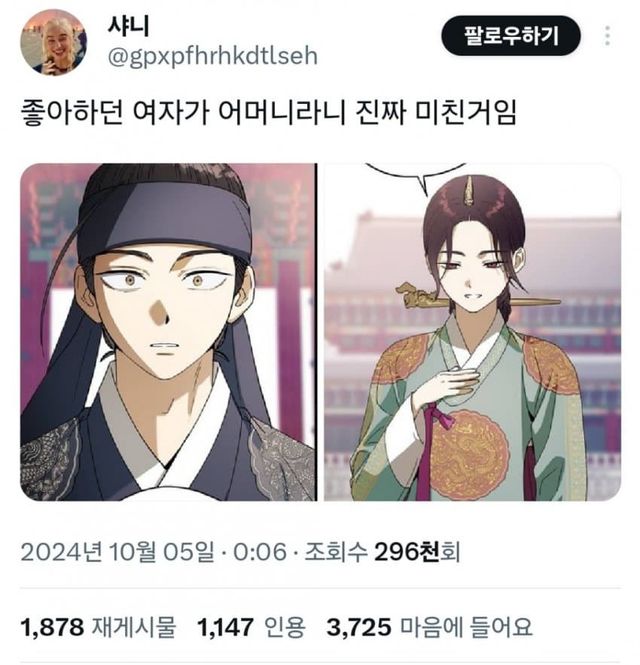View the 296천회 view count

pyautogui.click(x=417, y=552)
